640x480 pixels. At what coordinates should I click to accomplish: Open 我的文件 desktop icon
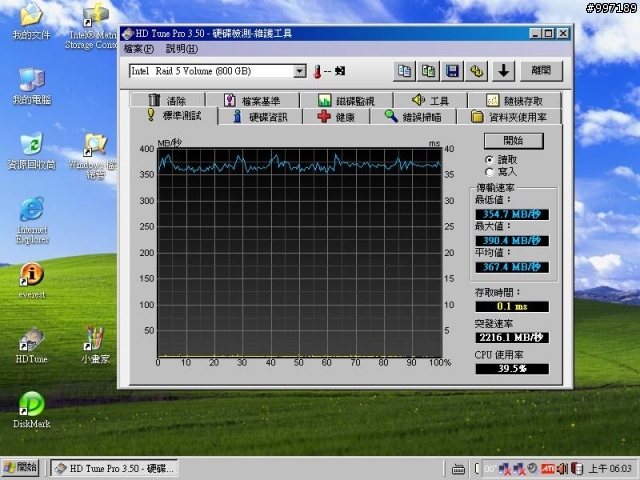coord(31,22)
